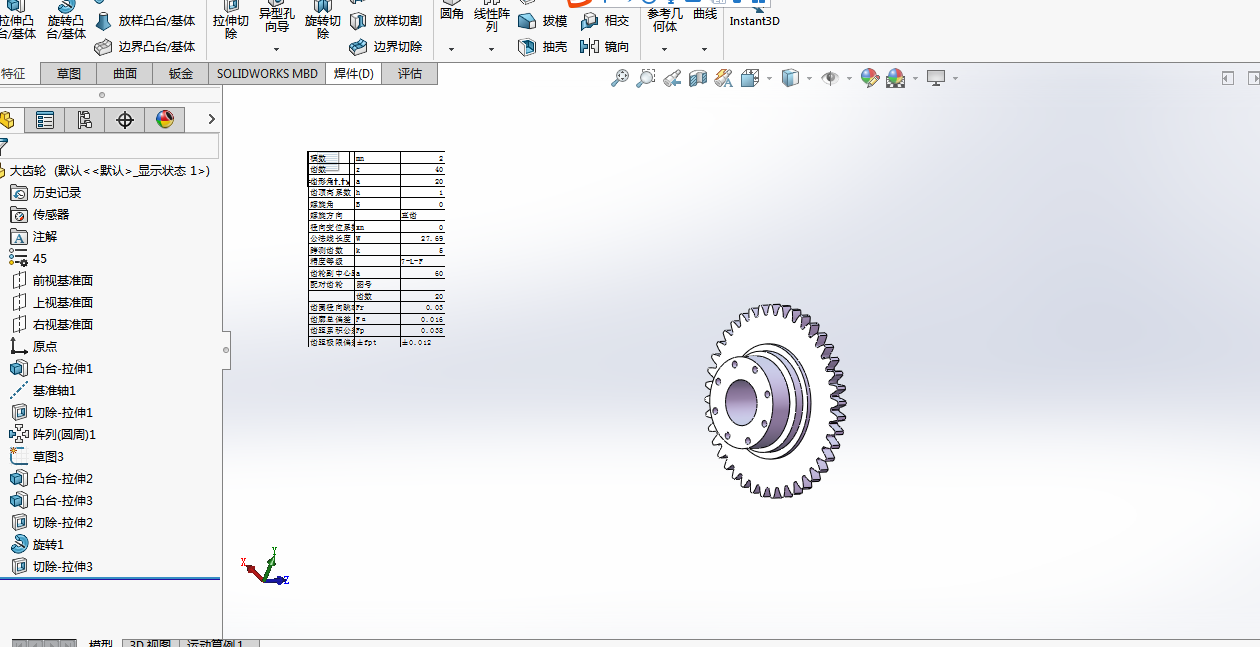Click the Section View icon
This screenshot has height=647, width=1260.
698,78
